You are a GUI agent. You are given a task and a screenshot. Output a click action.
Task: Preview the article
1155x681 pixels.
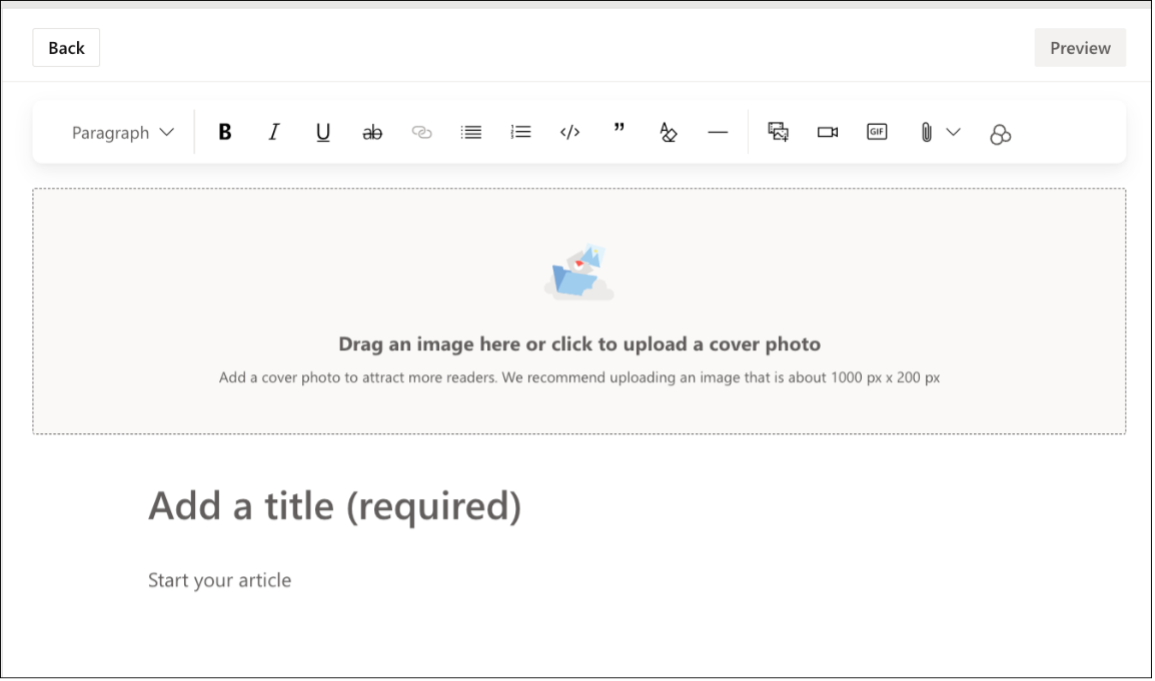pos(1079,47)
